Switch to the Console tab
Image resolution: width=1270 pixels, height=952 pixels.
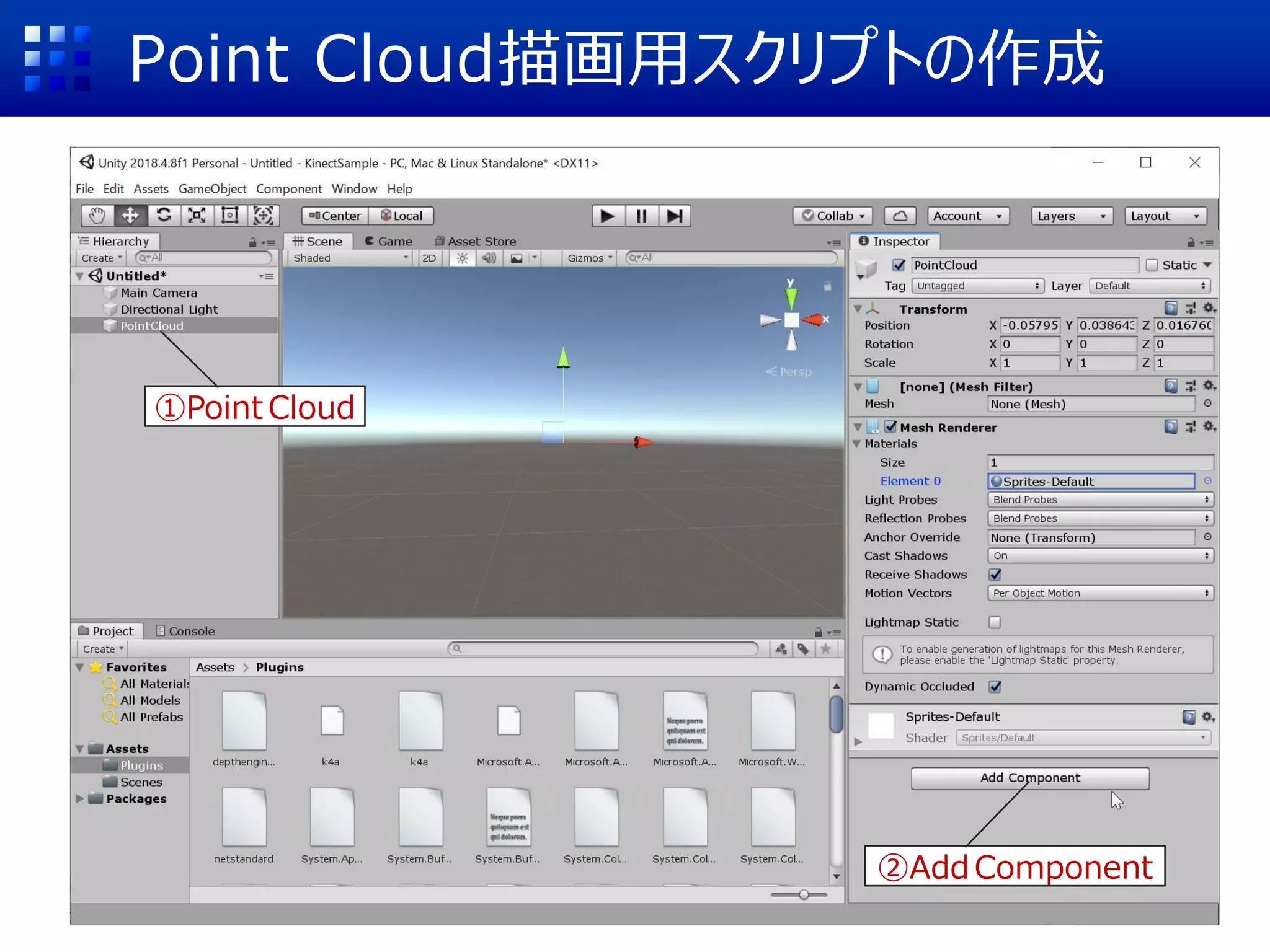185,631
